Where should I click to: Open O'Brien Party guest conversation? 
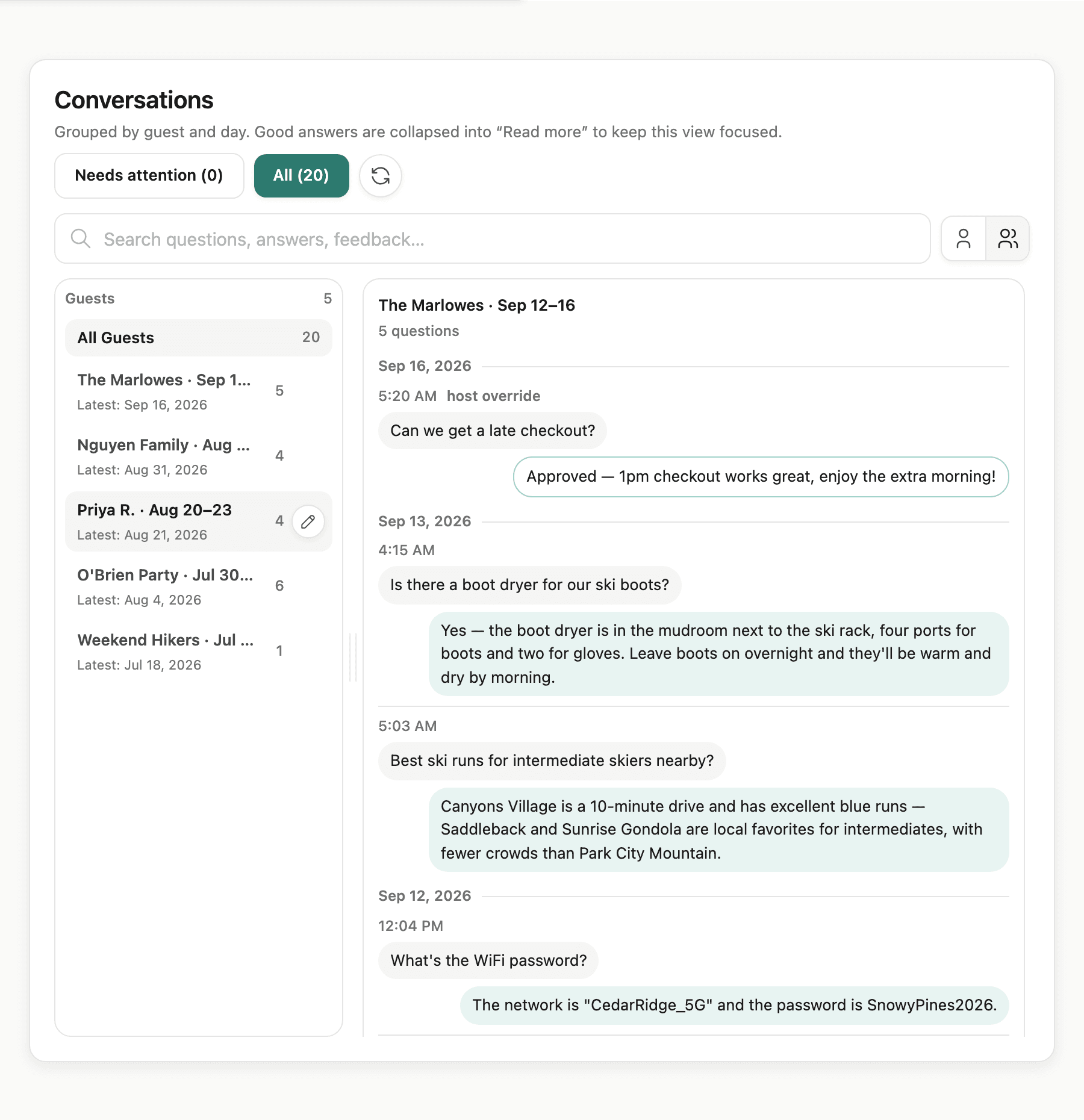pos(199,586)
